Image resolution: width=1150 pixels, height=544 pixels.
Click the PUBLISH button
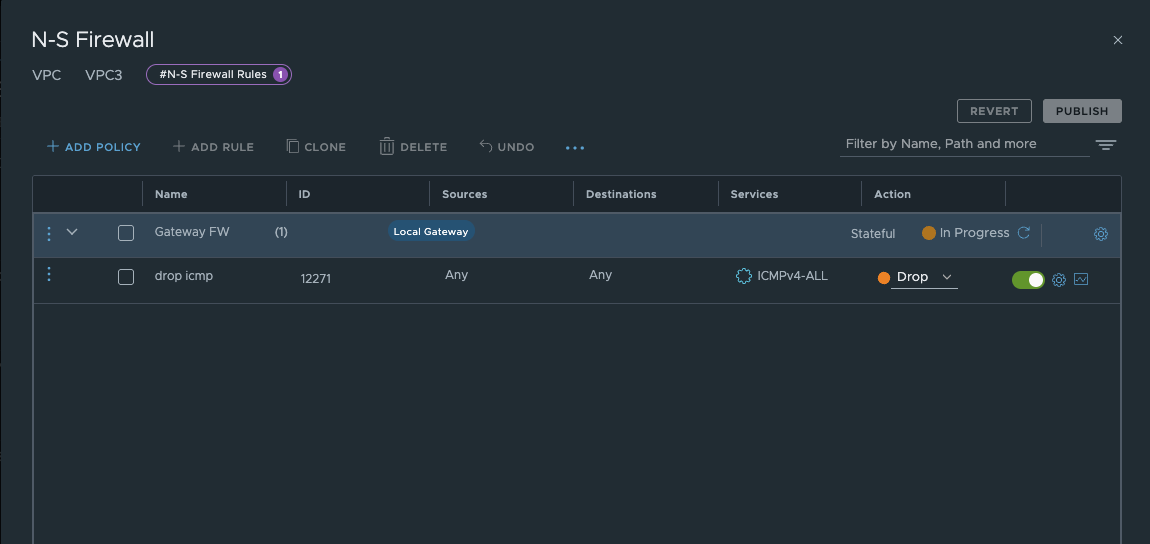pos(1083,111)
